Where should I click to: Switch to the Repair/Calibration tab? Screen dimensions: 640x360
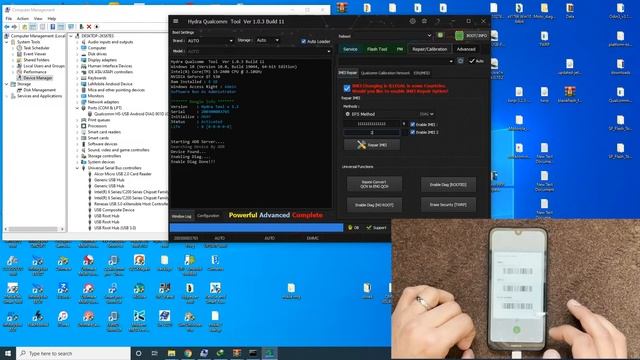[x=429, y=49]
